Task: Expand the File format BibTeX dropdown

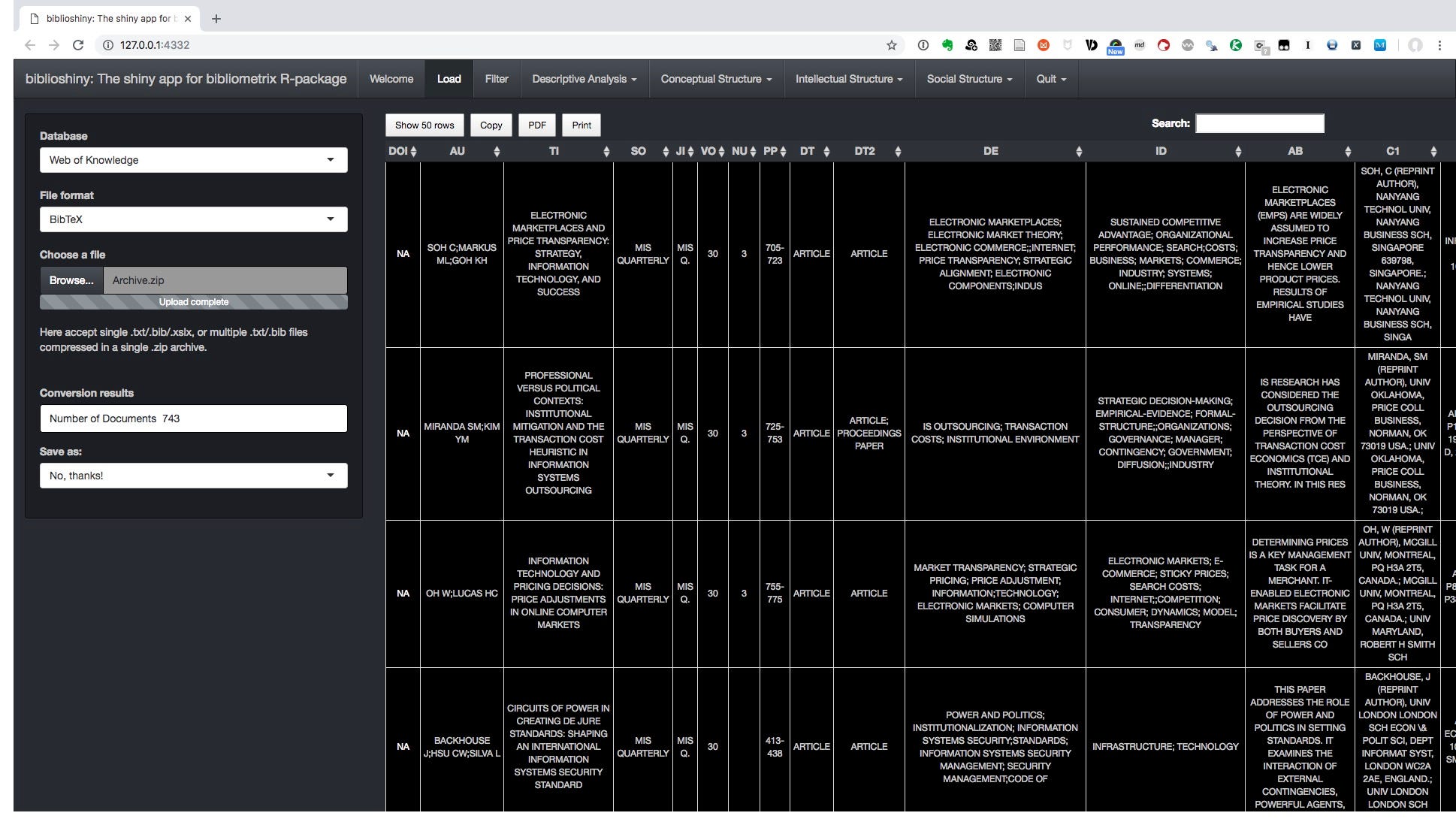Action: click(x=193, y=219)
